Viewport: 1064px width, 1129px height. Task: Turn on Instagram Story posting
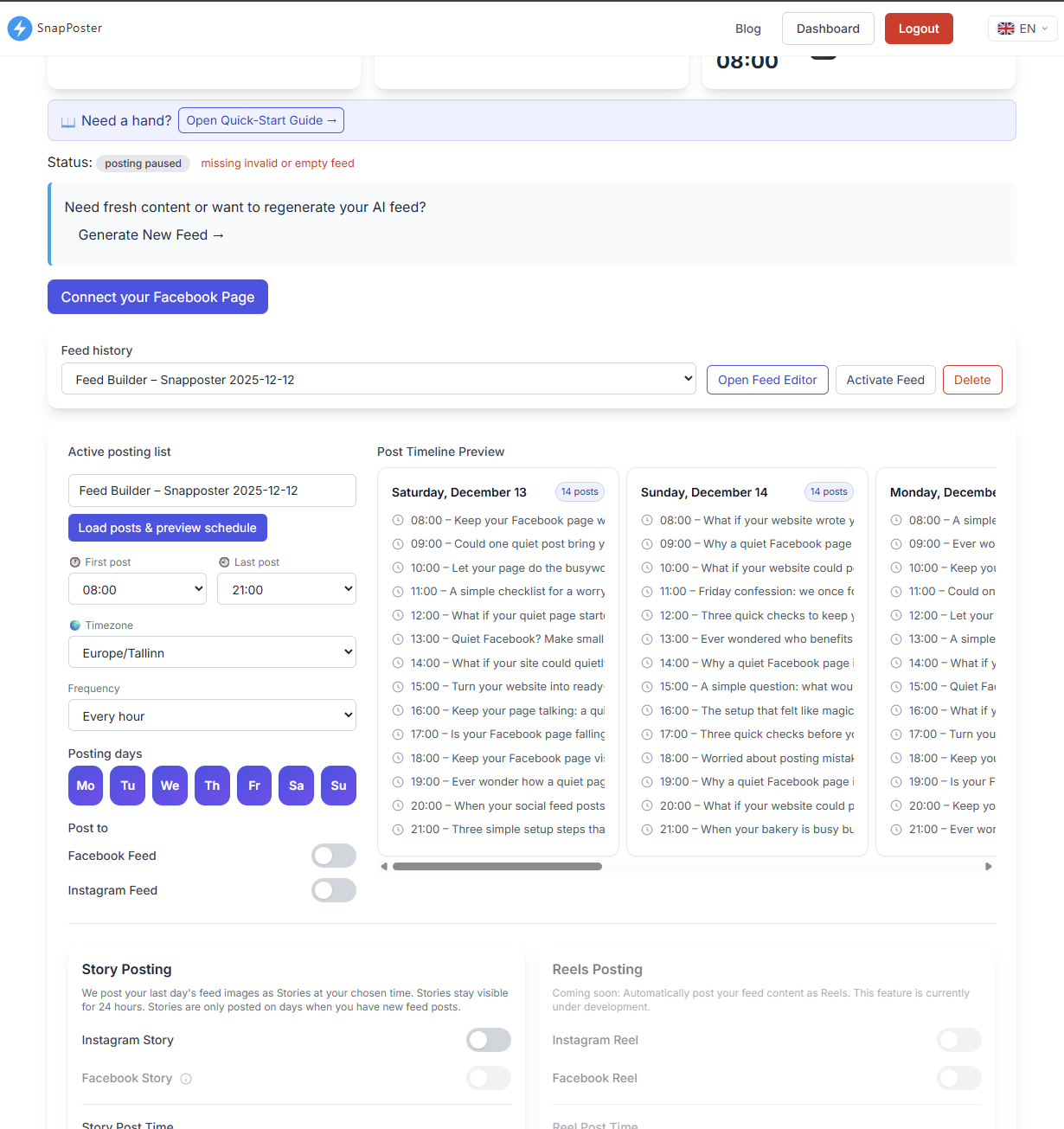coord(488,1040)
